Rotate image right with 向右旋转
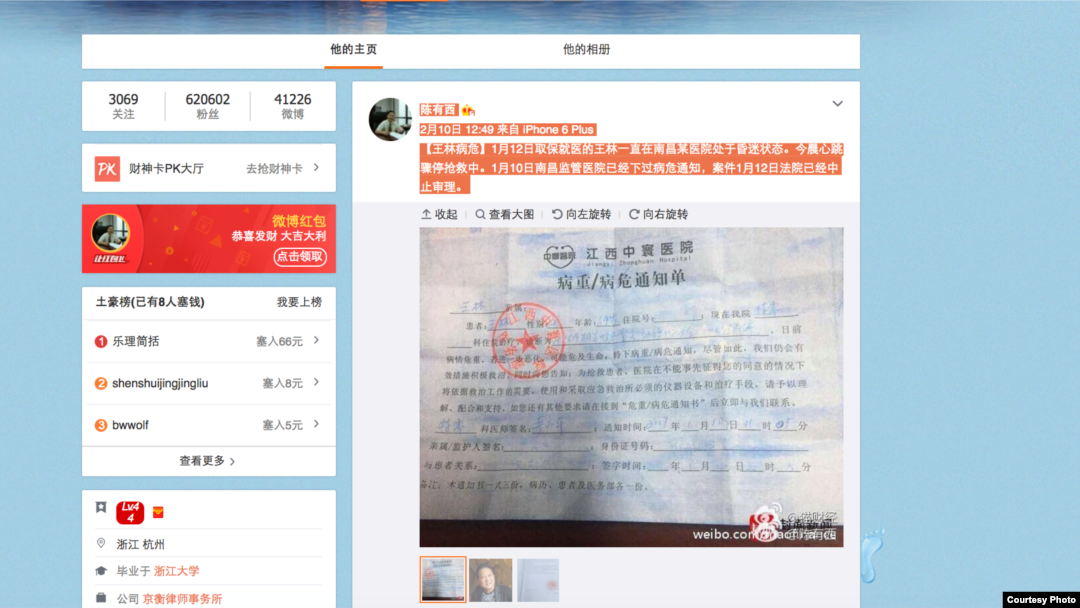This screenshot has height=608, width=1080. click(x=659, y=215)
